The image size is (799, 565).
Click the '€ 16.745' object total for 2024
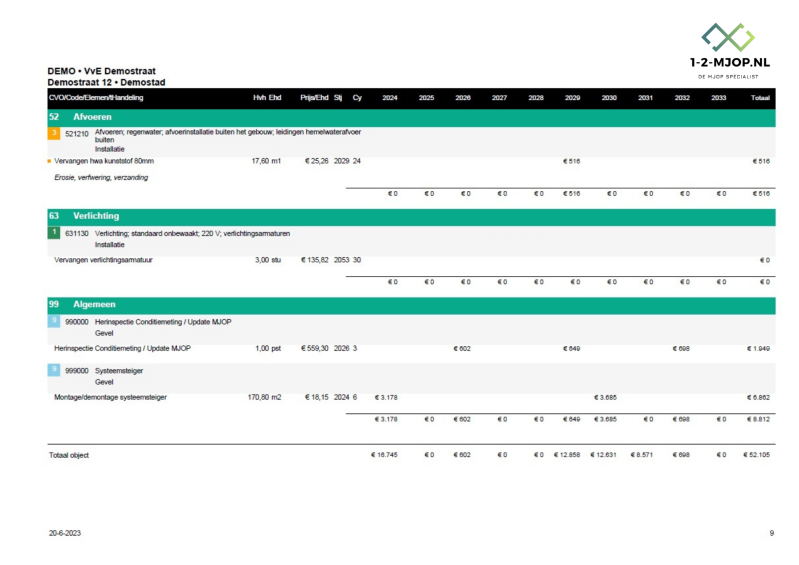pyautogui.click(x=384, y=455)
